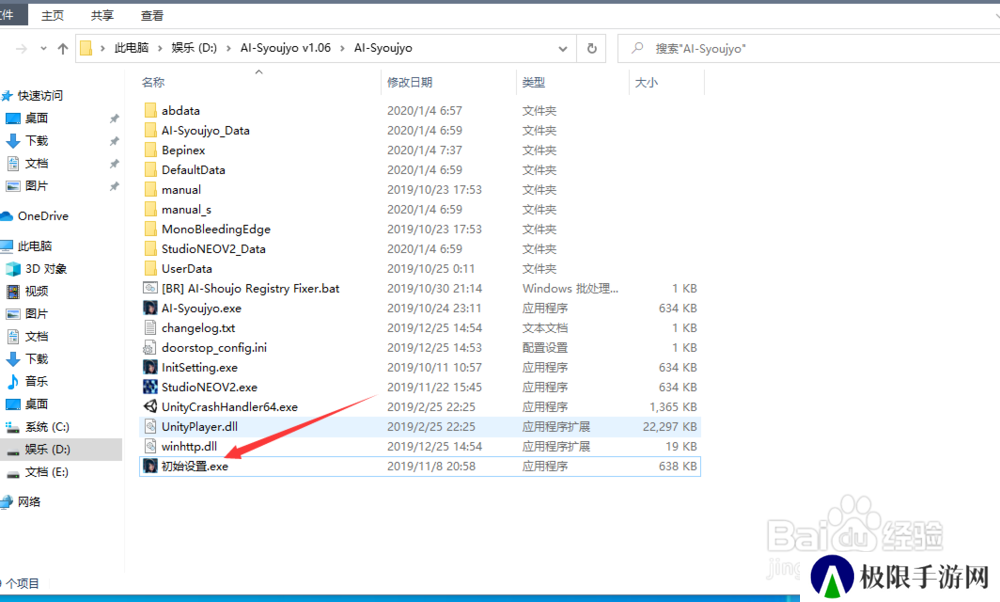Screen dimensions: 1000x602
Task: Open the 查看 ribbon tab
Action: pyautogui.click(x=152, y=15)
